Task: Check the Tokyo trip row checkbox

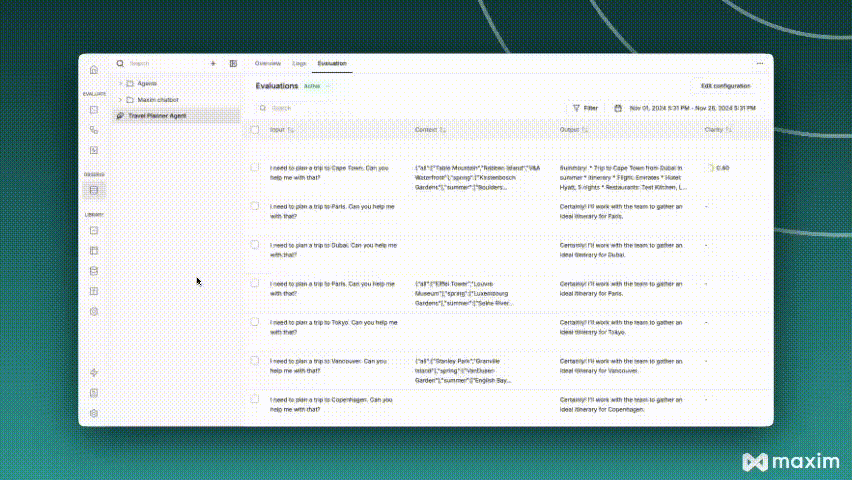Action: tap(255, 322)
